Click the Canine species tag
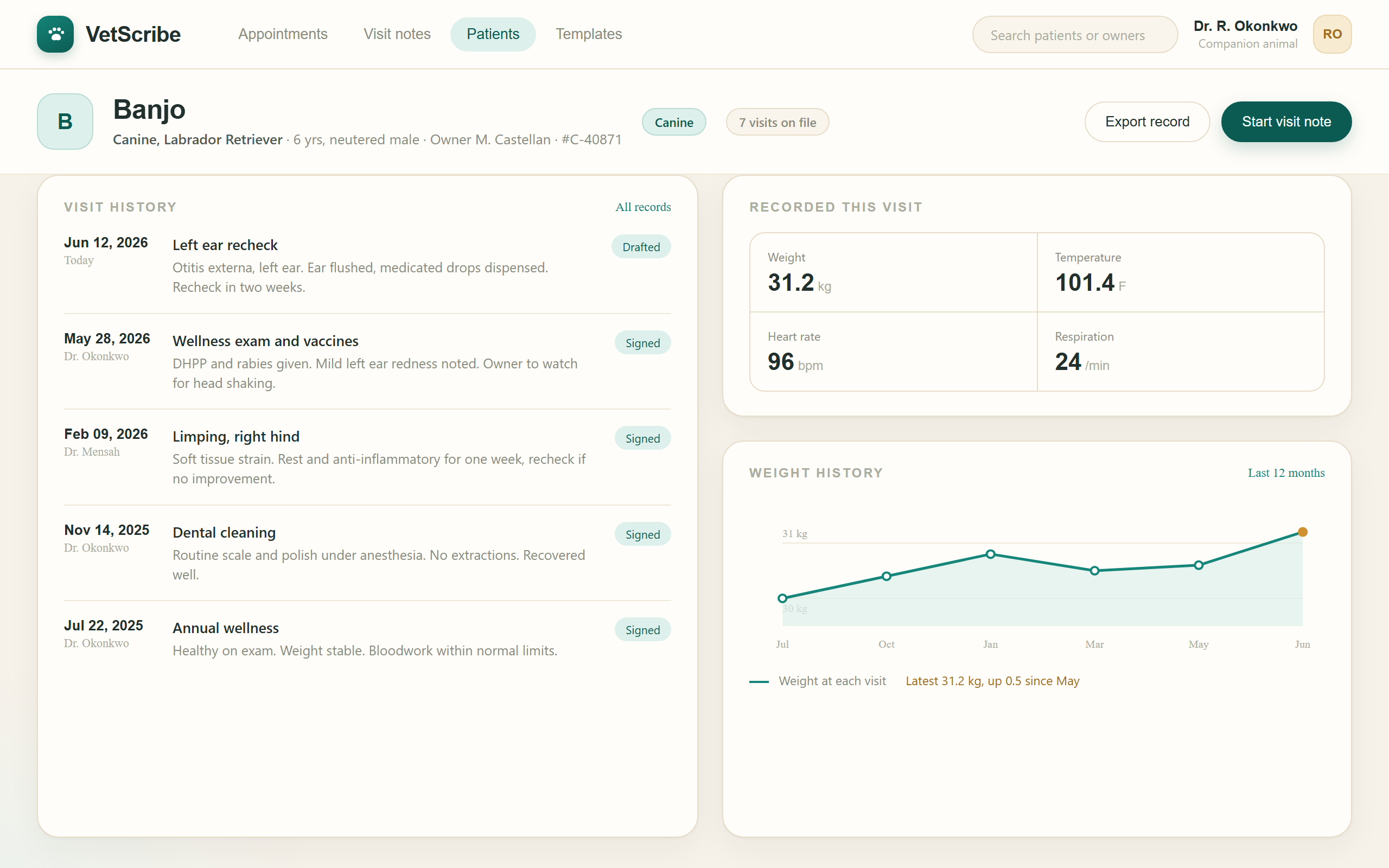This screenshot has width=1389, height=868. coord(674,122)
